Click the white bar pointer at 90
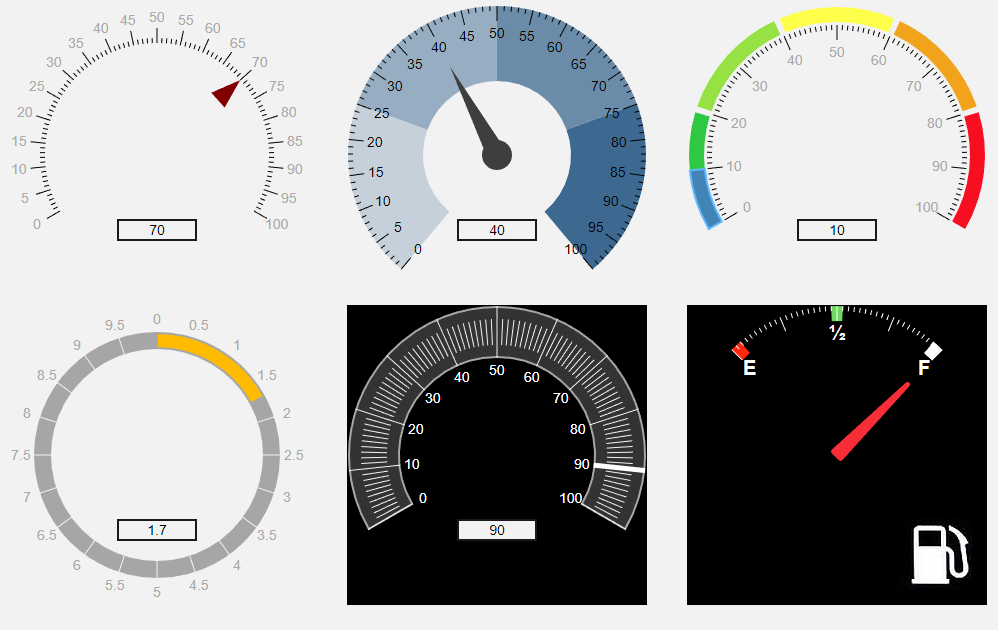Viewport: 998px width, 630px height. (x=619, y=467)
